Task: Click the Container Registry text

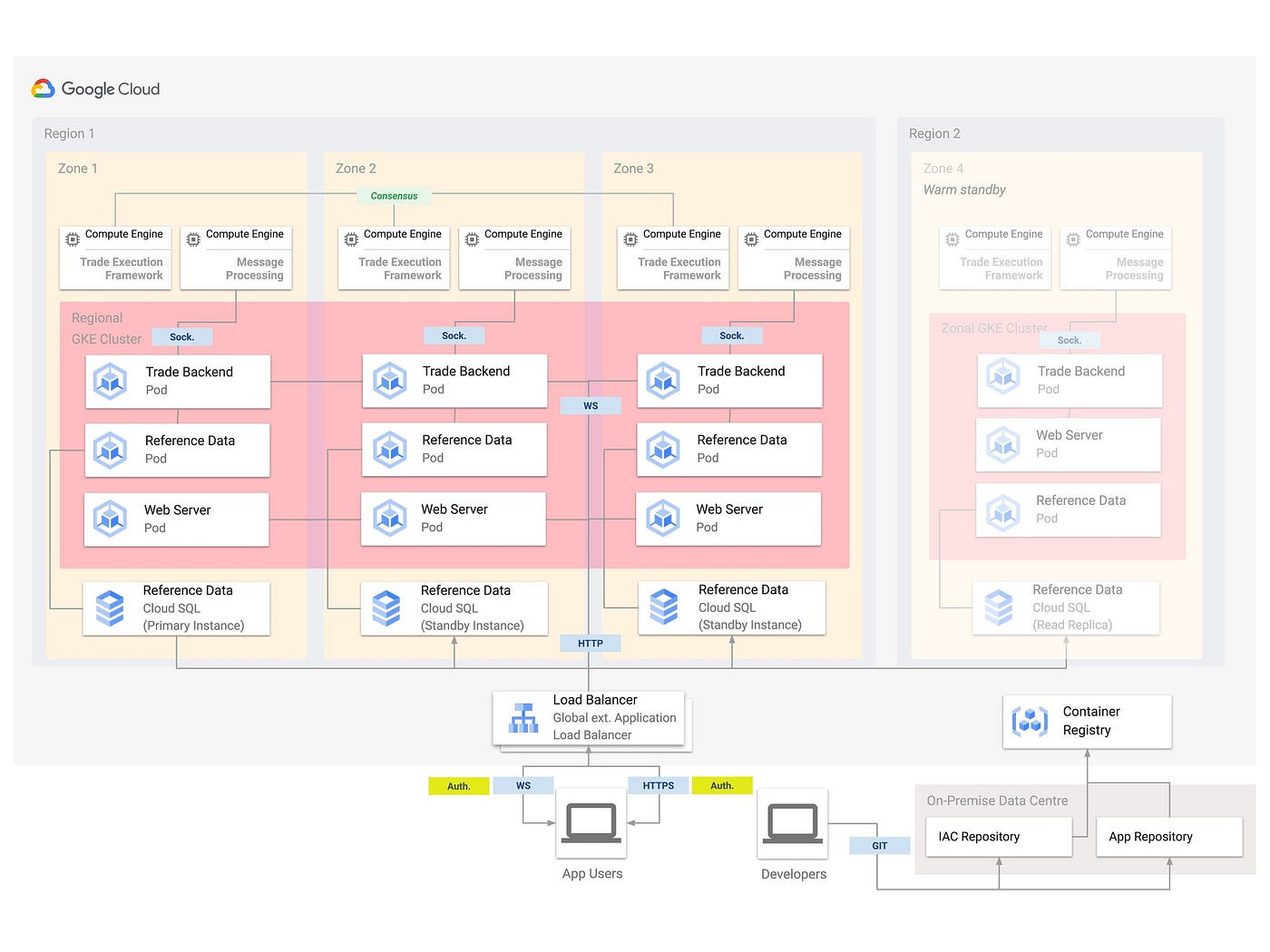Action: 1091,721
